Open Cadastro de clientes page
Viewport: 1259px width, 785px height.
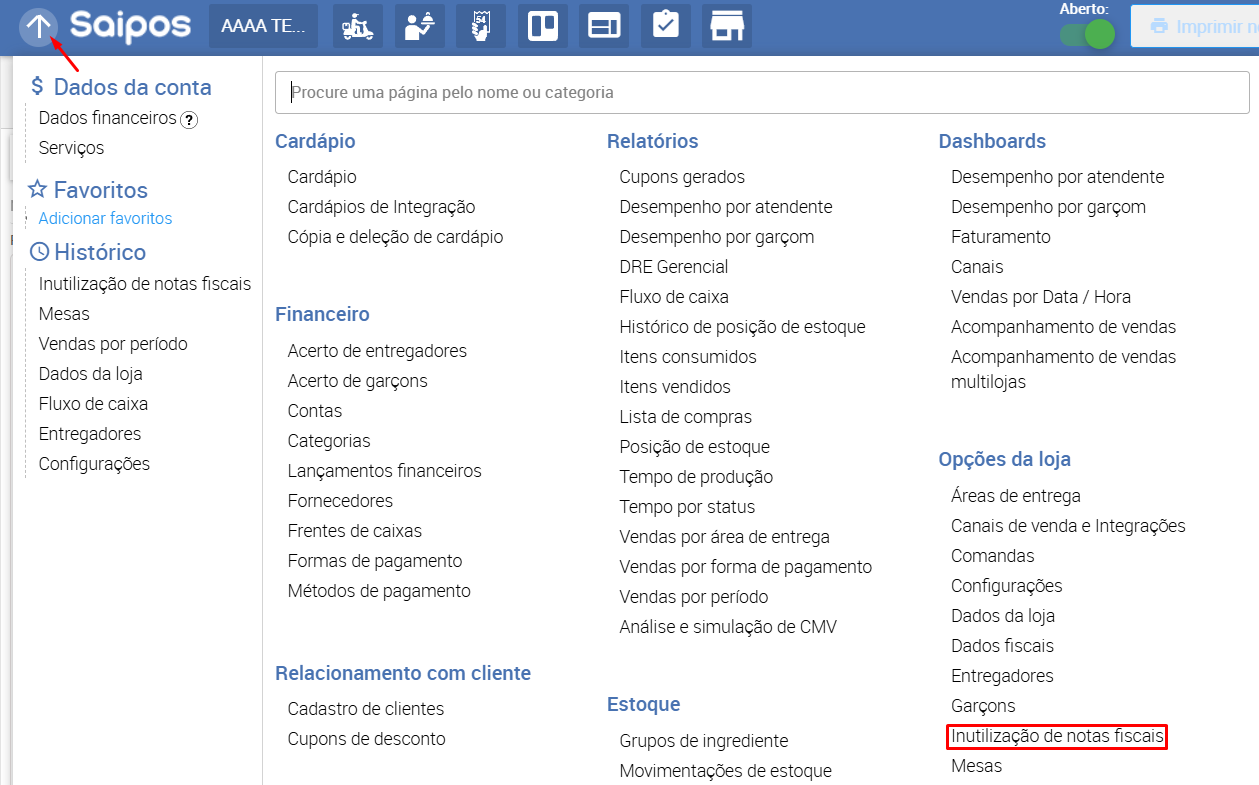pyautogui.click(x=365, y=709)
